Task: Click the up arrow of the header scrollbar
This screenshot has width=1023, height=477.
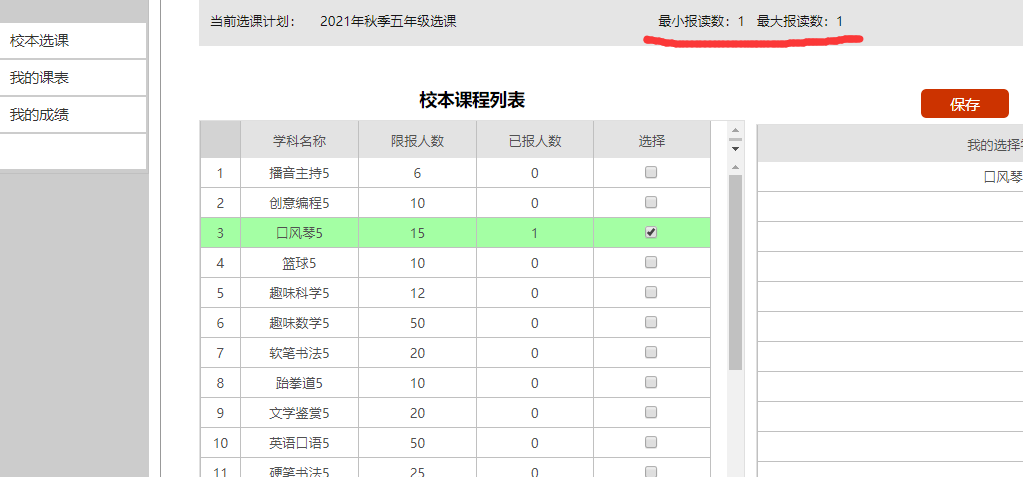Action: tap(736, 130)
